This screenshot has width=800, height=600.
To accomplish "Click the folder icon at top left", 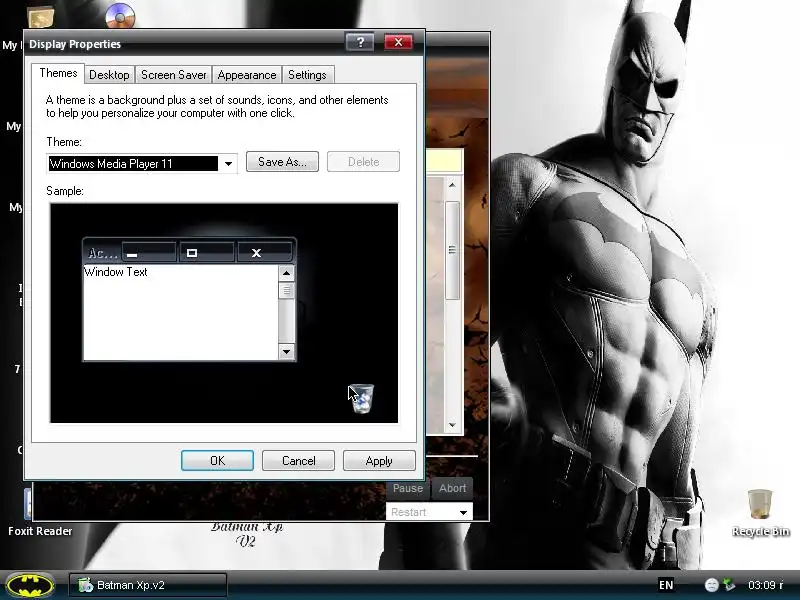I will pos(40,17).
